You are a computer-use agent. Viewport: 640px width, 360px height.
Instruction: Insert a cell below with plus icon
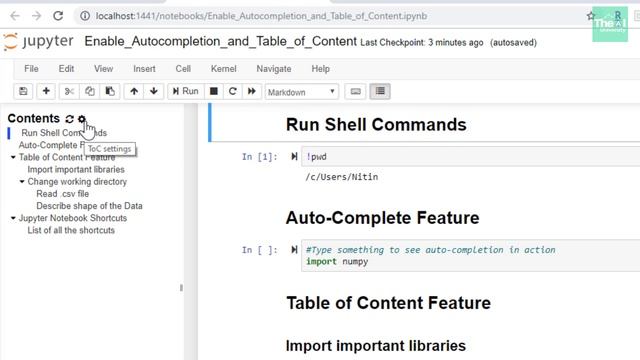pos(46,91)
